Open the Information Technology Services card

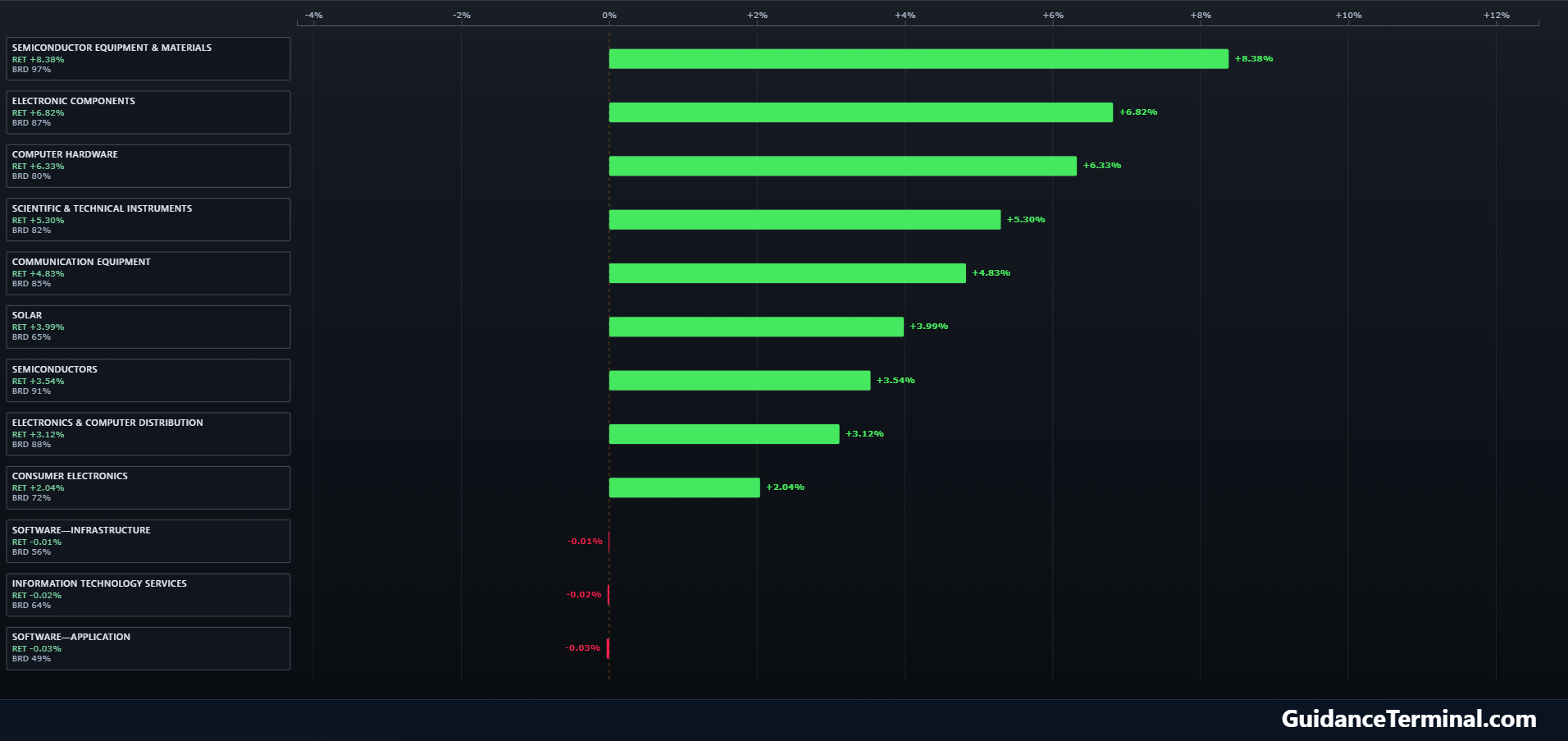148,595
